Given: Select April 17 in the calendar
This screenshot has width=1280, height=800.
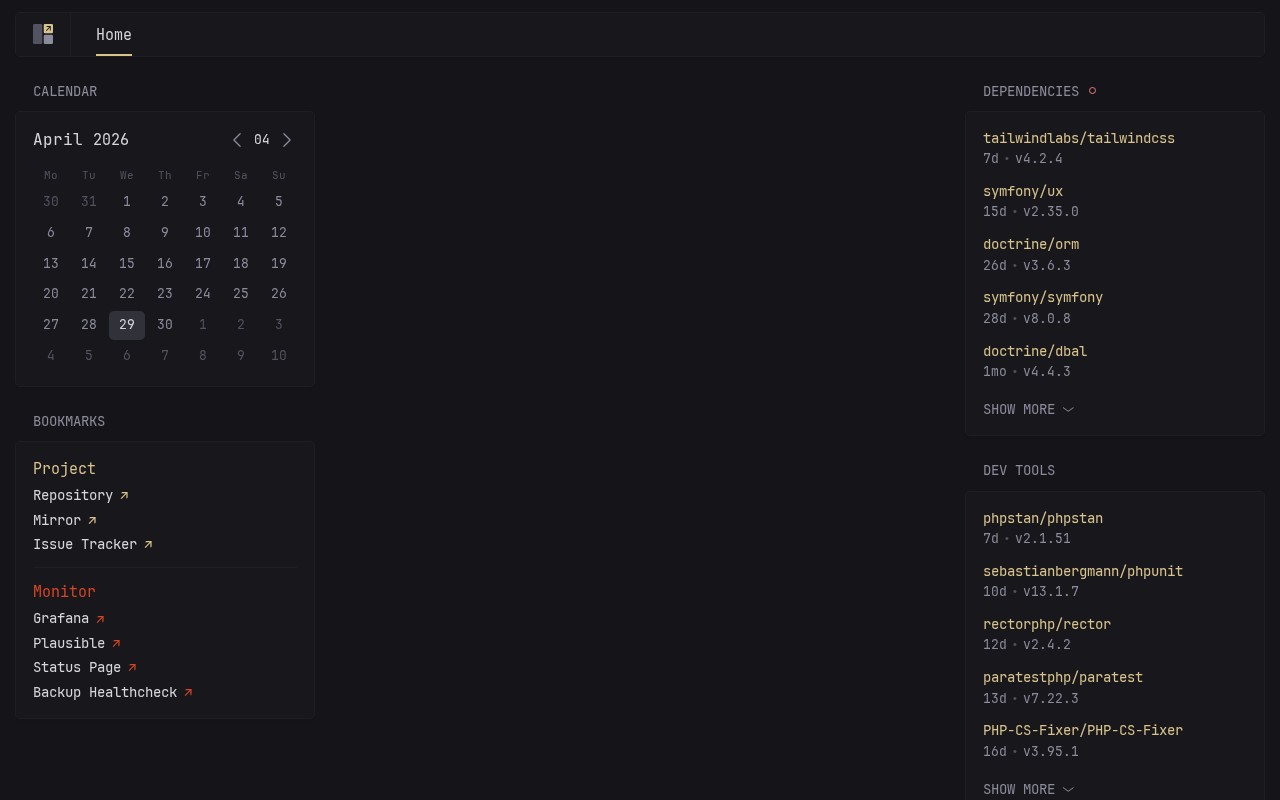Looking at the screenshot, I should [x=203, y=263].
